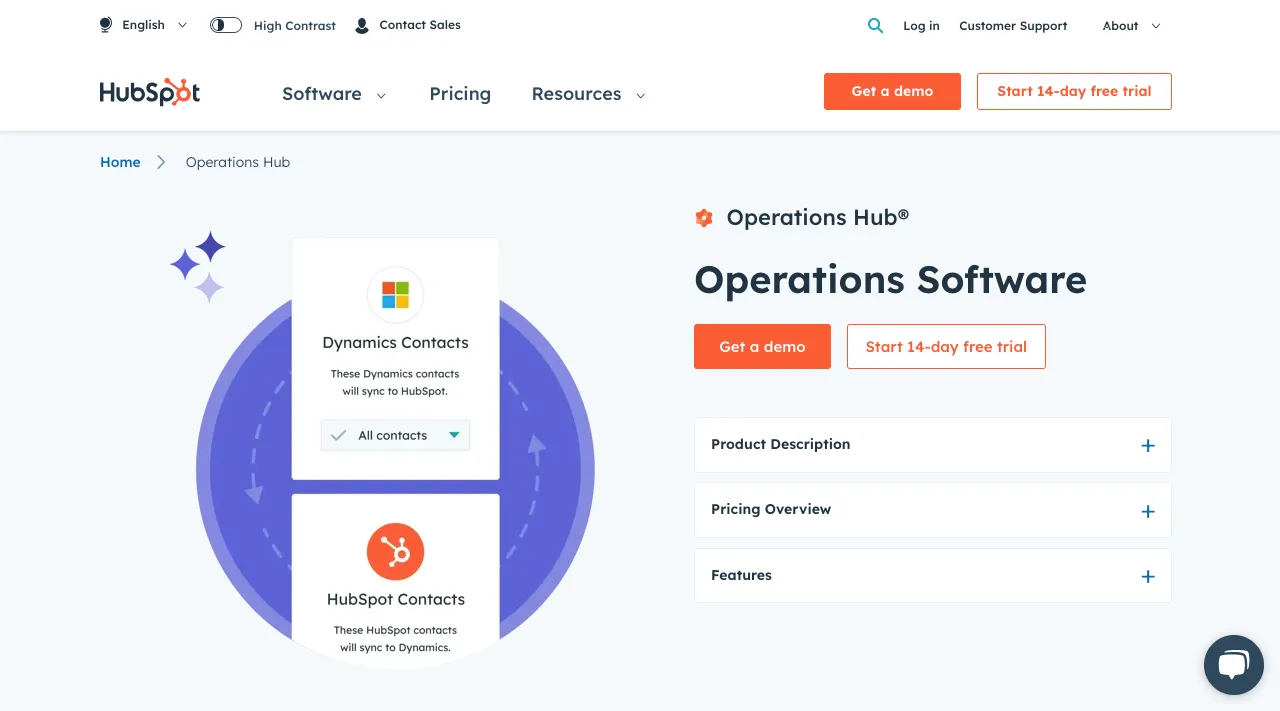Image resolution: width=1280 pixels, height=711 pixels.
Task: Click the Operations Hub breadcrumb text
Action: point(238,162)
